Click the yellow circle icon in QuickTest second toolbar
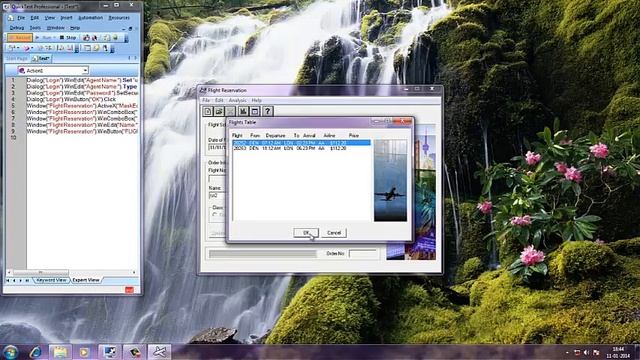Screen dimensions: 640x360 (x=96, y=48)
